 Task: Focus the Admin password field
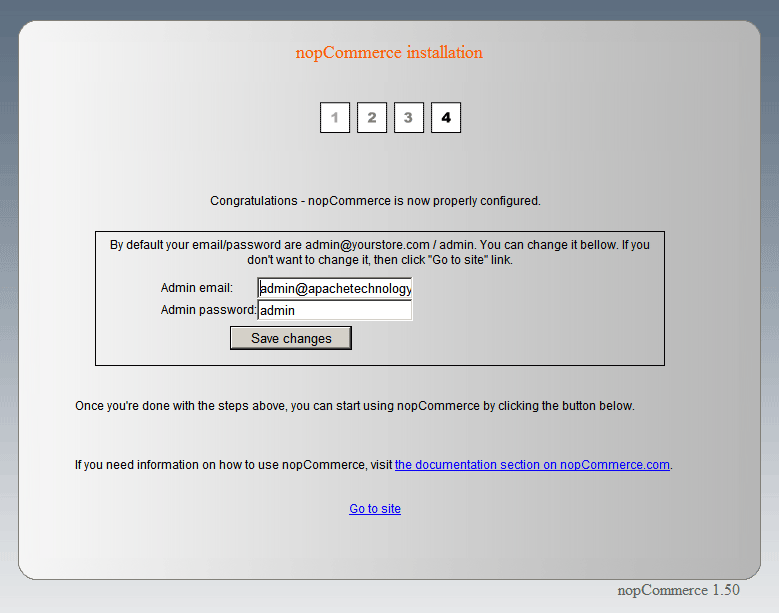coord(335,310)
